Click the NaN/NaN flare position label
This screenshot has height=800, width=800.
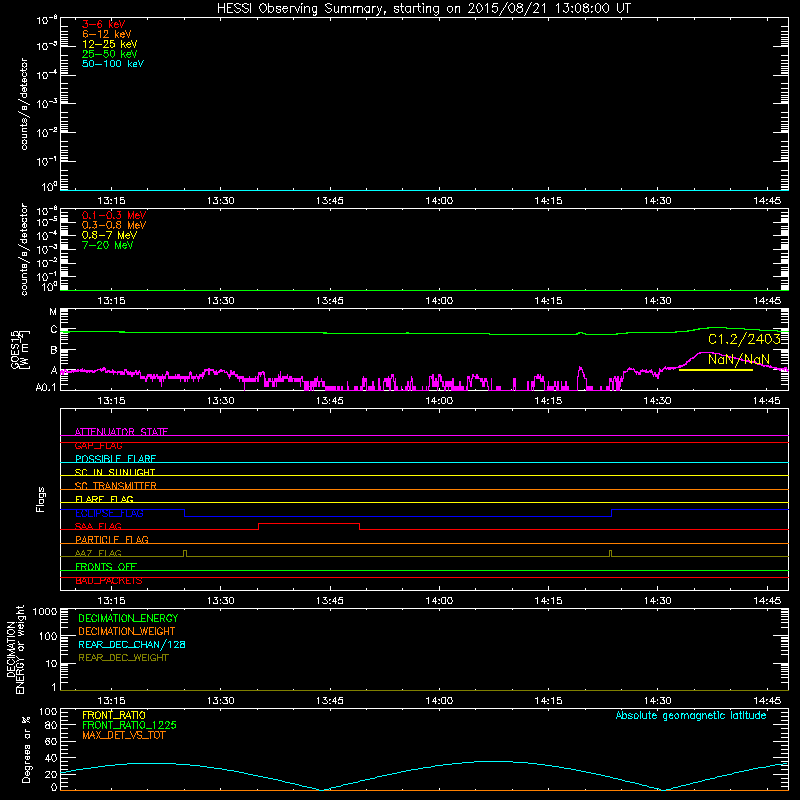[x=738, y=359]
